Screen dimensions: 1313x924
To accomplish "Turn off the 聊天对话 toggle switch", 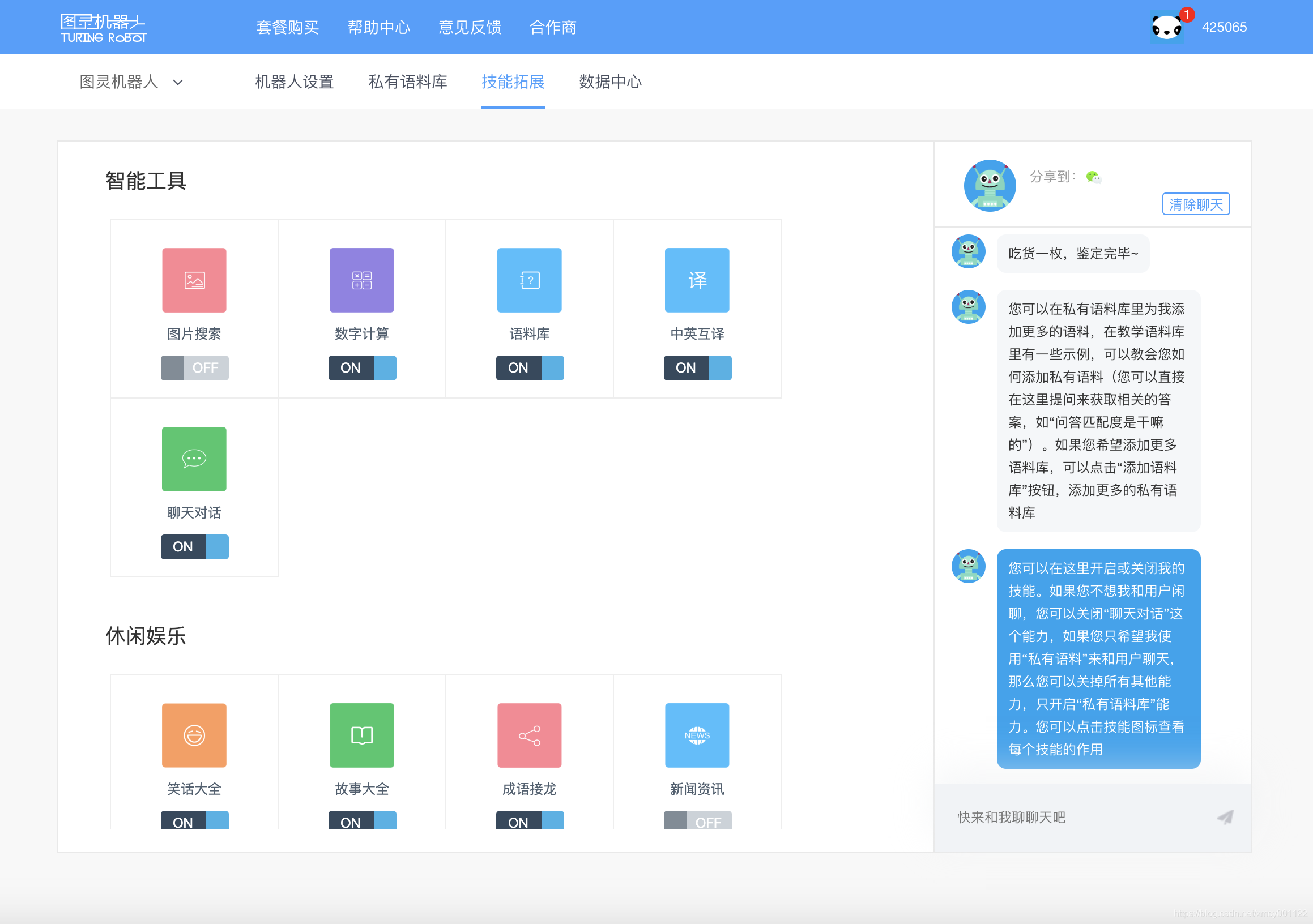I will pyautogui.click(x=194, y=546).
